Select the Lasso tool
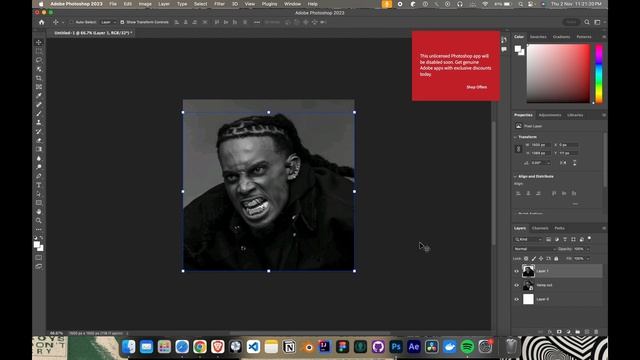640x360 pixels. (x=39, y=60)
